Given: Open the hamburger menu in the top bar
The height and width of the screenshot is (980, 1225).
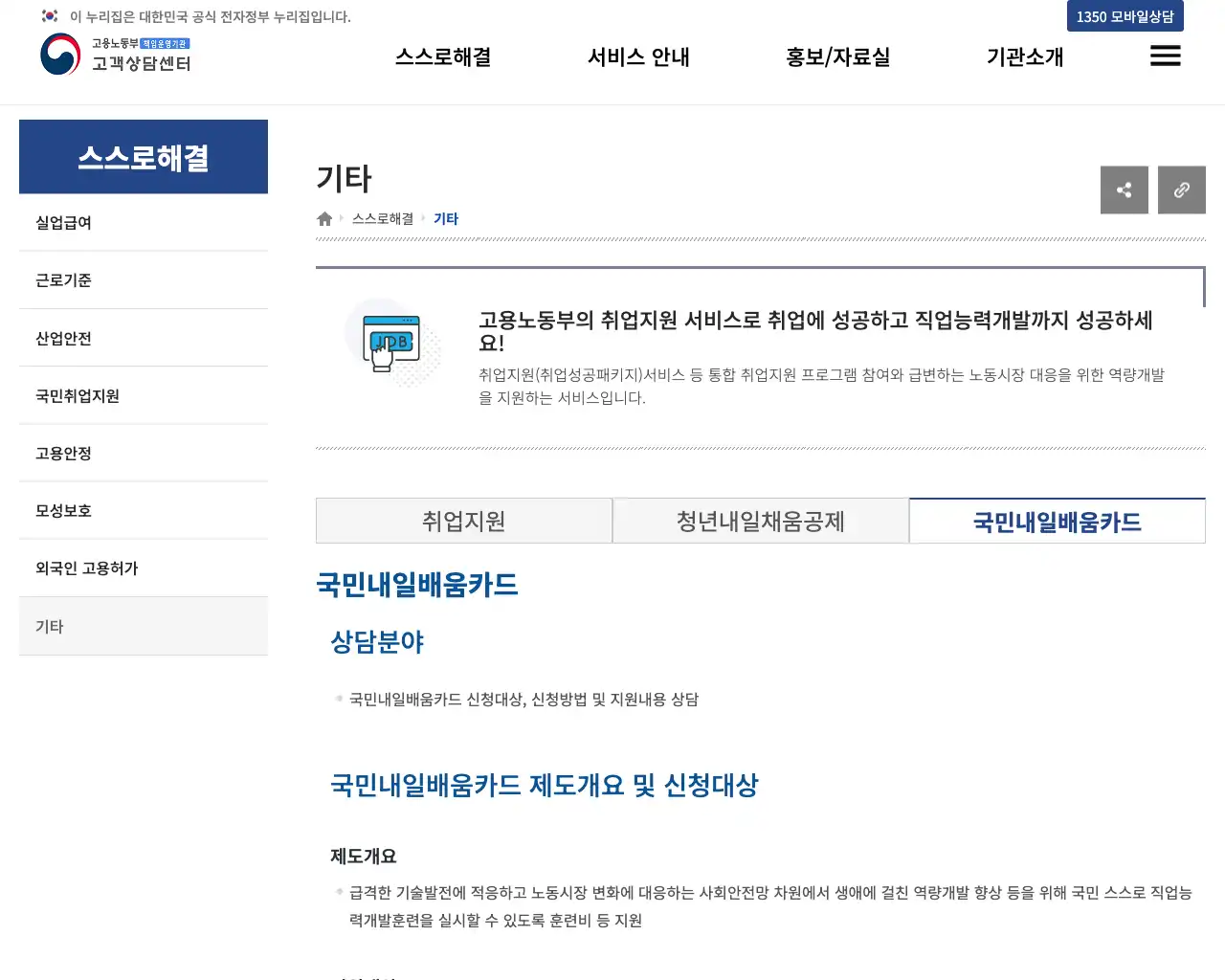Looking at the screenshot, I should click(x=1165, y=56).
